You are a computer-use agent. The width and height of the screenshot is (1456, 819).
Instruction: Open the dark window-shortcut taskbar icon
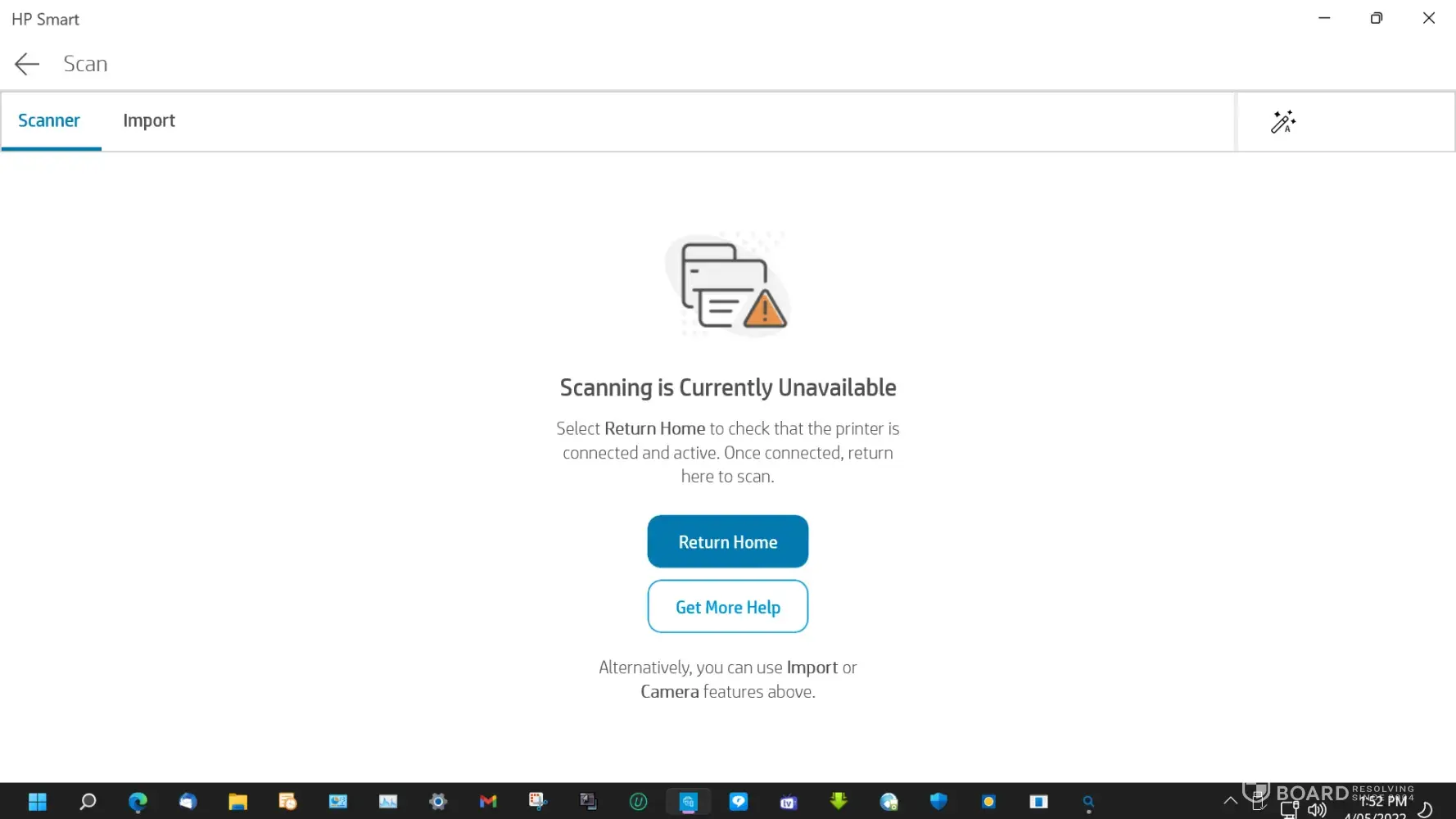click(588, 802)
